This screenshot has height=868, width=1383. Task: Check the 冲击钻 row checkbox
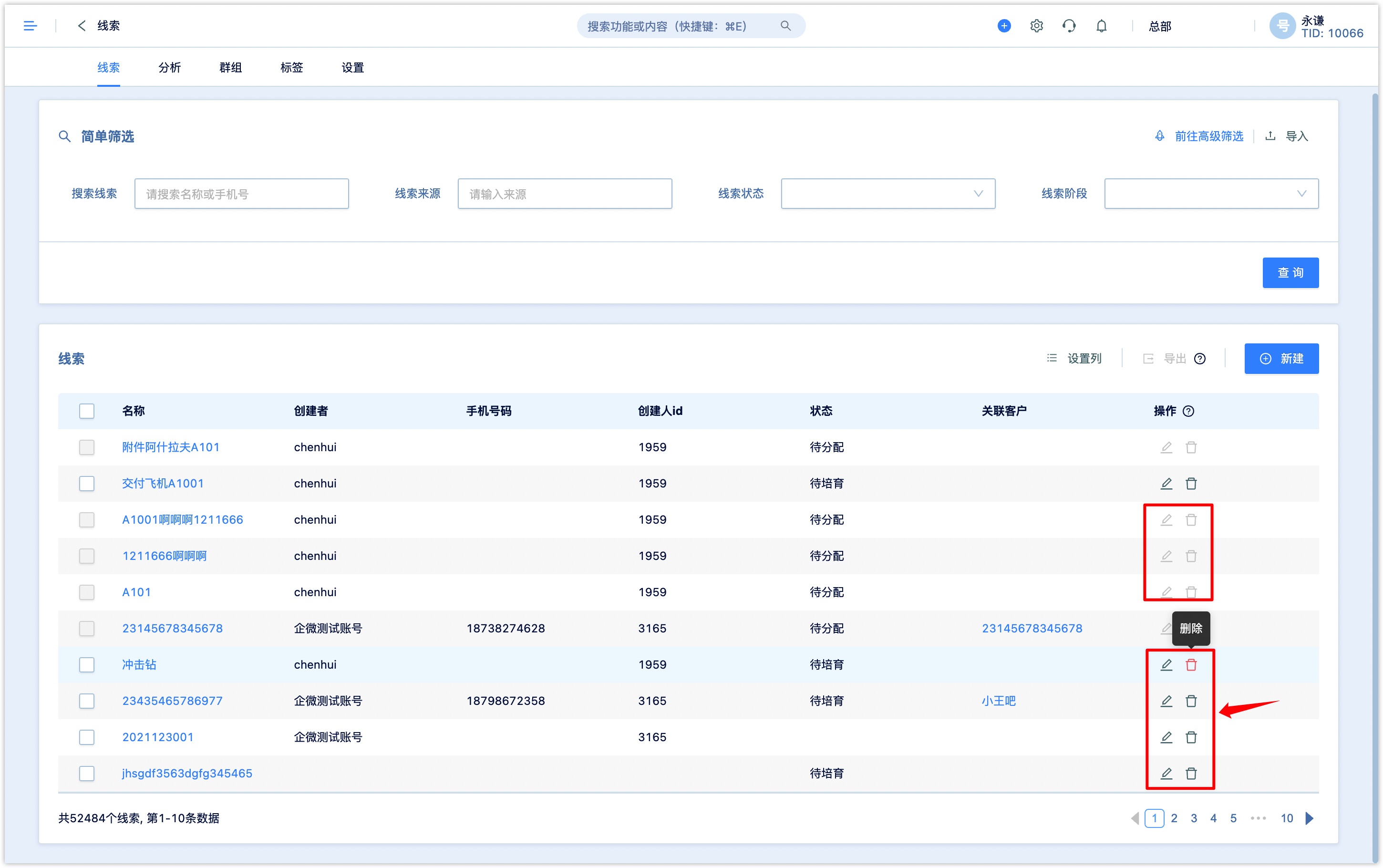click(87, 665)
